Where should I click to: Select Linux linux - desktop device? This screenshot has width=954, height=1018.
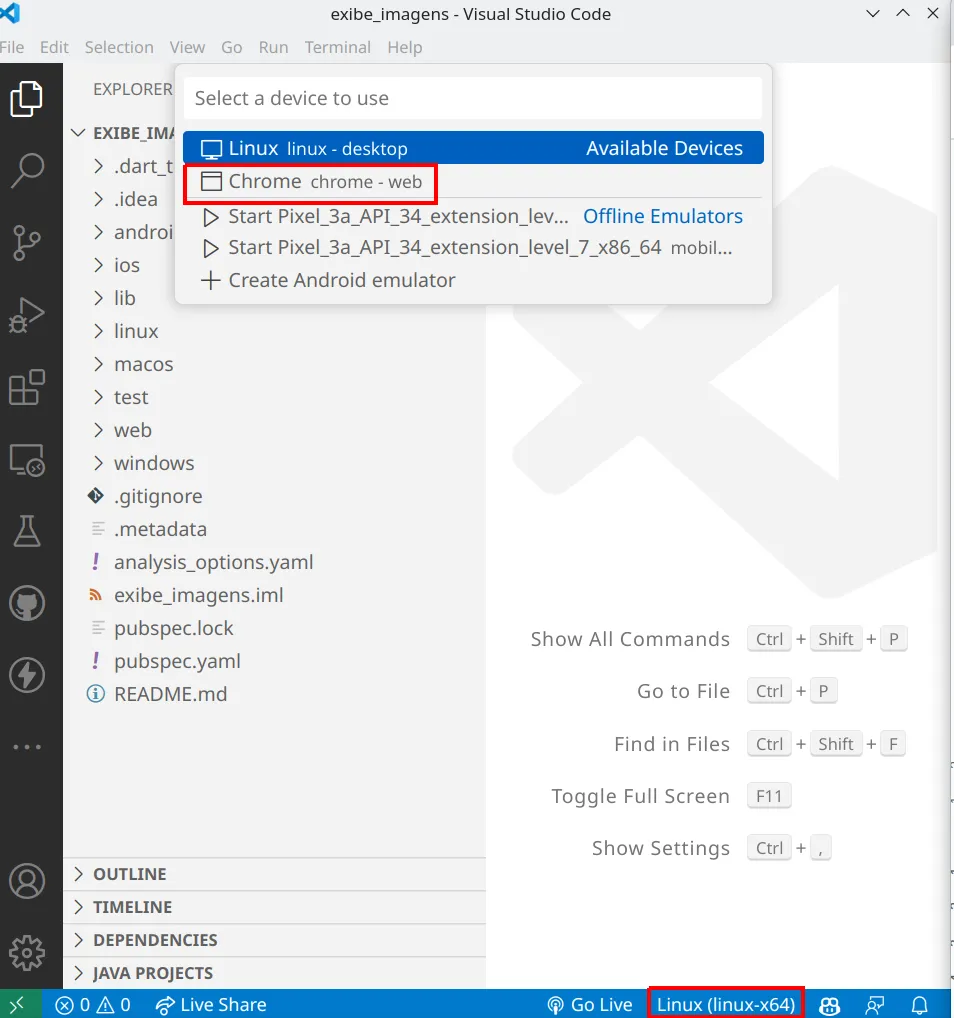(473, 148)
